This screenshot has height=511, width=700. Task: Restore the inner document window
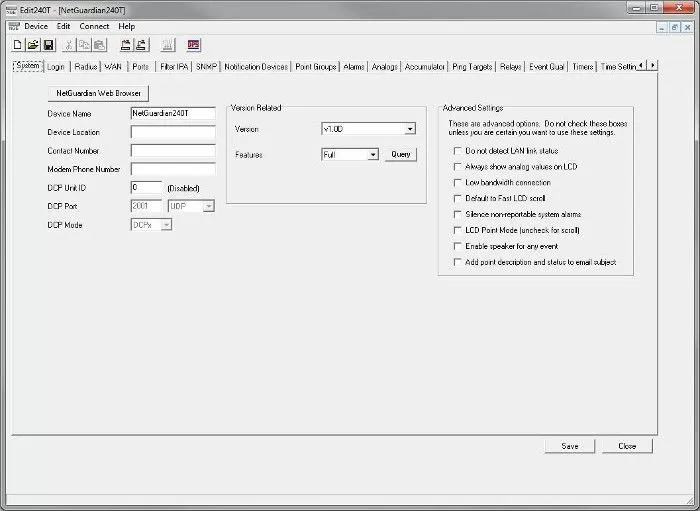[675, 27]
